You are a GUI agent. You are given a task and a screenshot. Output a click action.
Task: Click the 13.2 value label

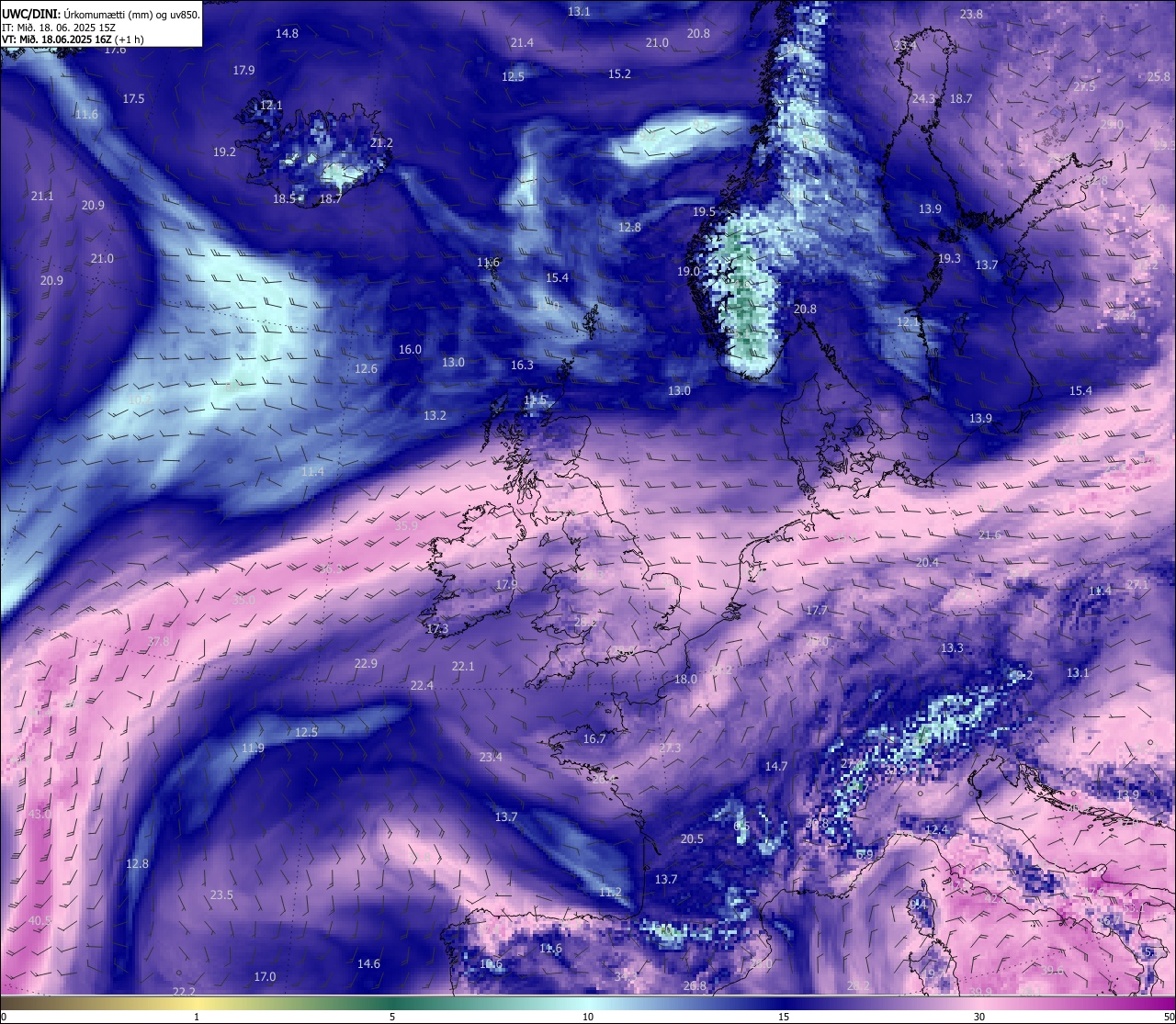[435, 416]
